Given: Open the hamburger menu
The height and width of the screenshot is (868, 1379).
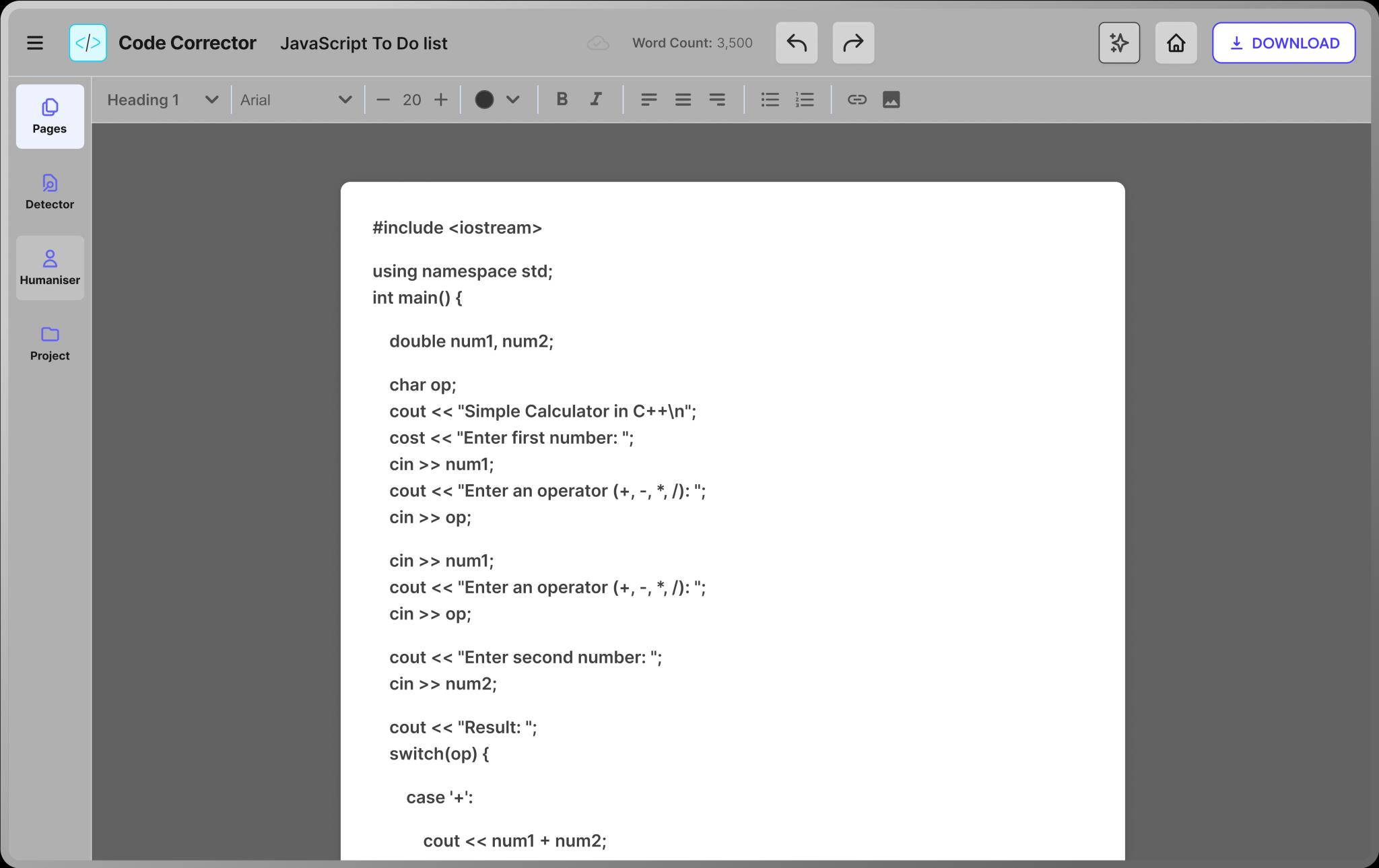Looking at the screenshot, I should pyautogui.click(x=35, y=43).
